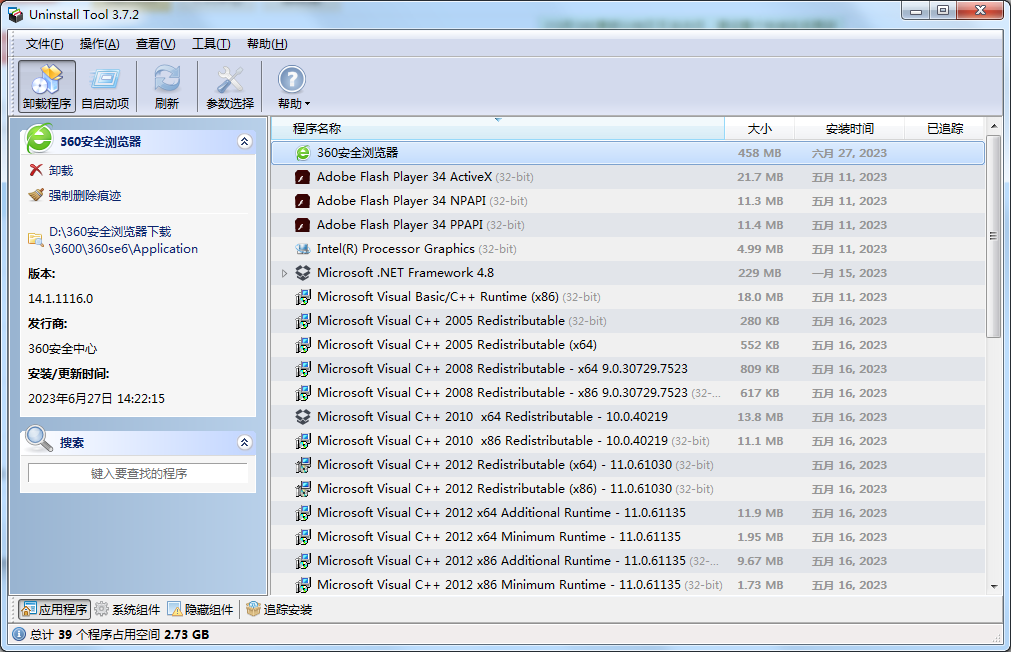
Task: Select the 卸载程序 toolbar icon
Action: [x=47, y=86]
